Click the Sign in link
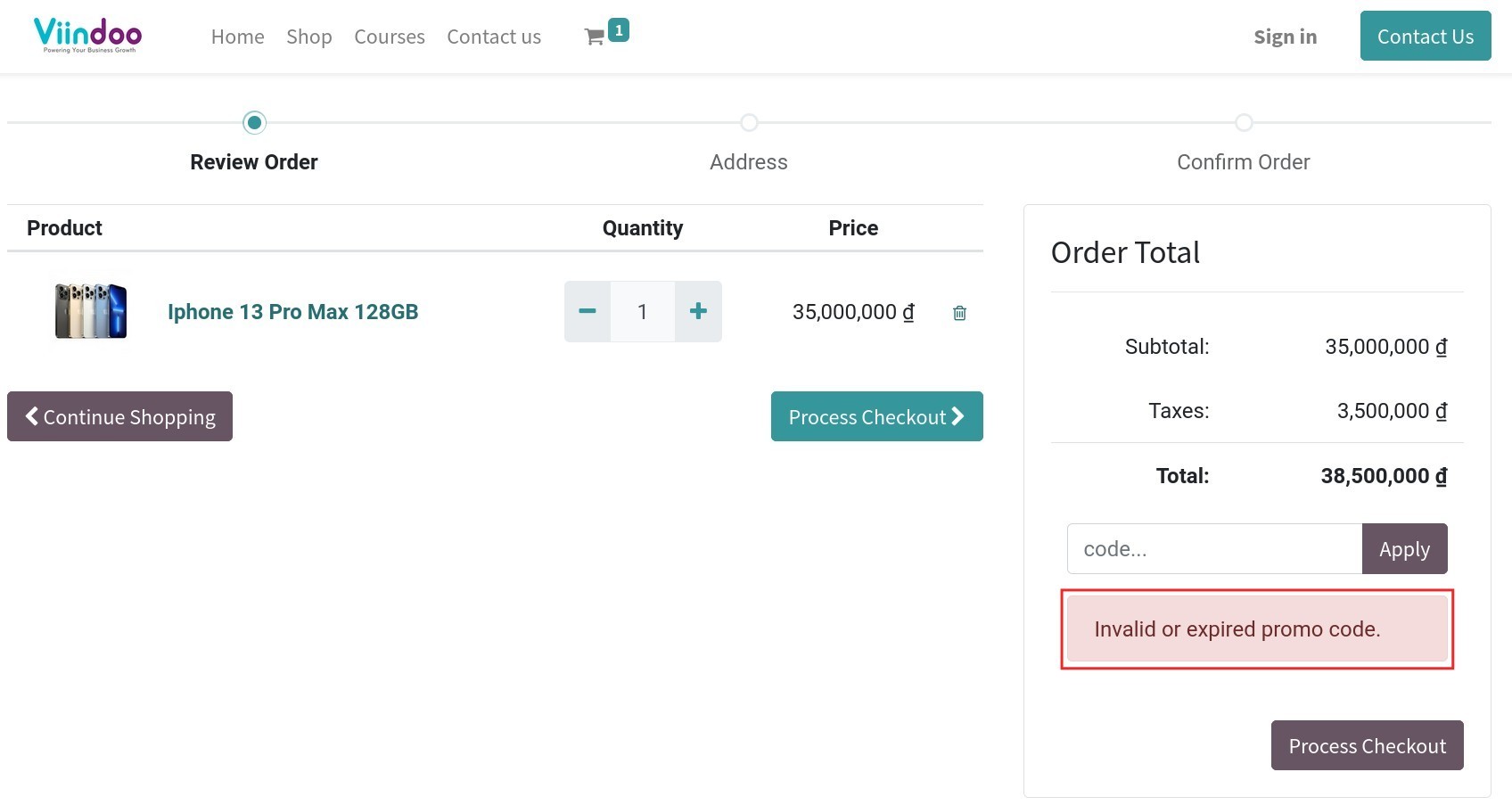The height and width of the screenshot is (805, 1512). tap(1285, 37)
